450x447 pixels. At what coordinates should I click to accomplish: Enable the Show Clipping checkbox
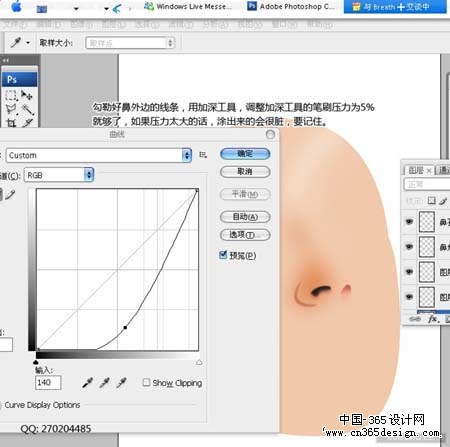(146, 382)
